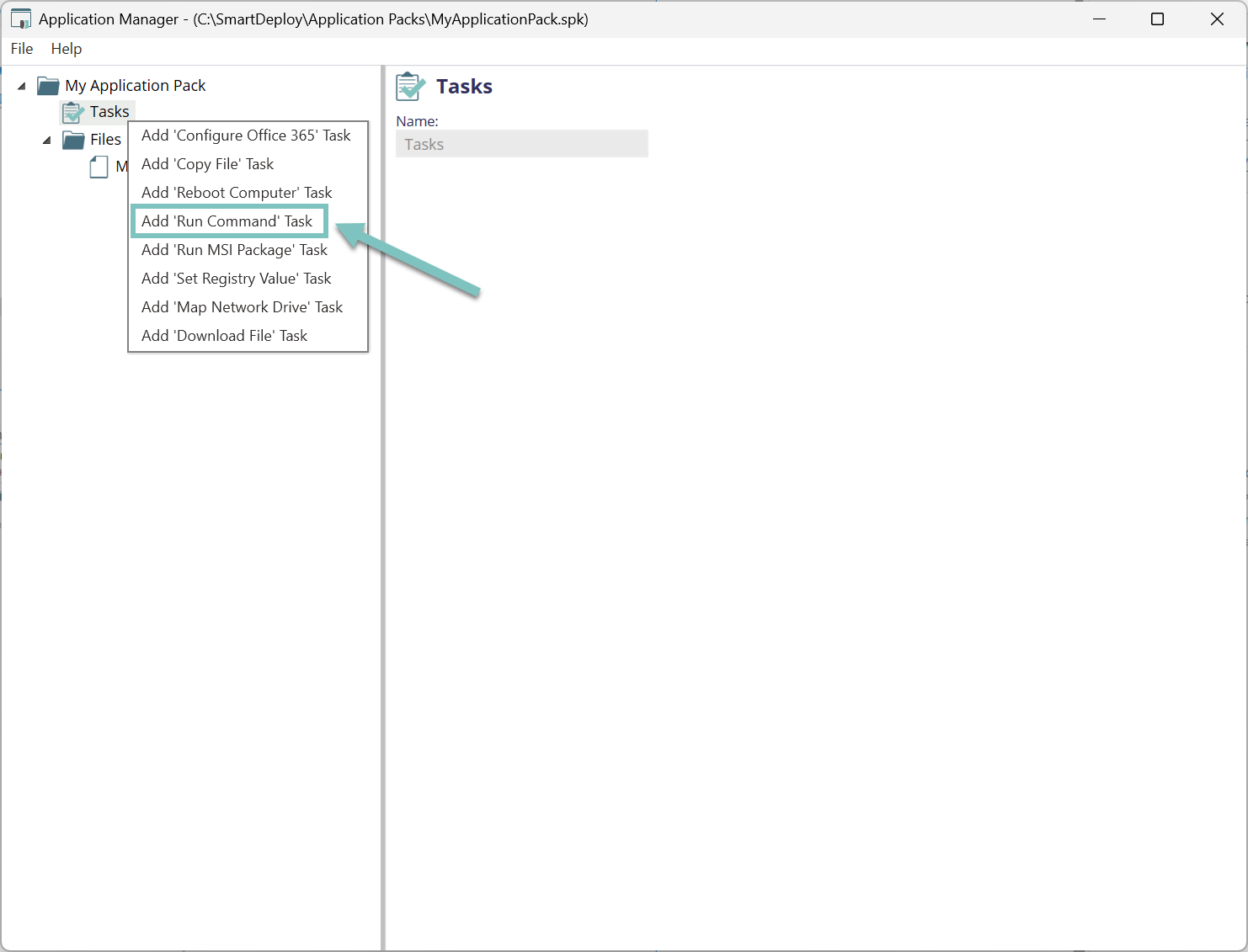Click the document file icon under Files
This screenshot has height=952, width=1248.
99,167
